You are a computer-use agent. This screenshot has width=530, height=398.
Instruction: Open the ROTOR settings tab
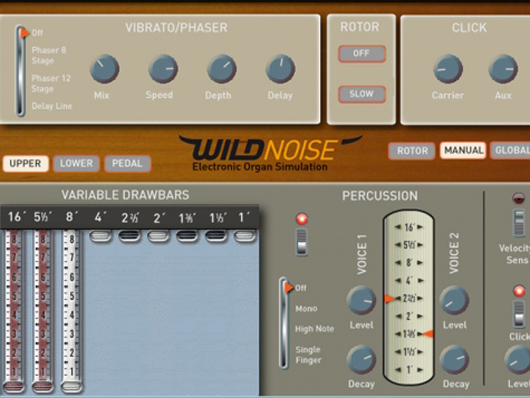(412, 151)
